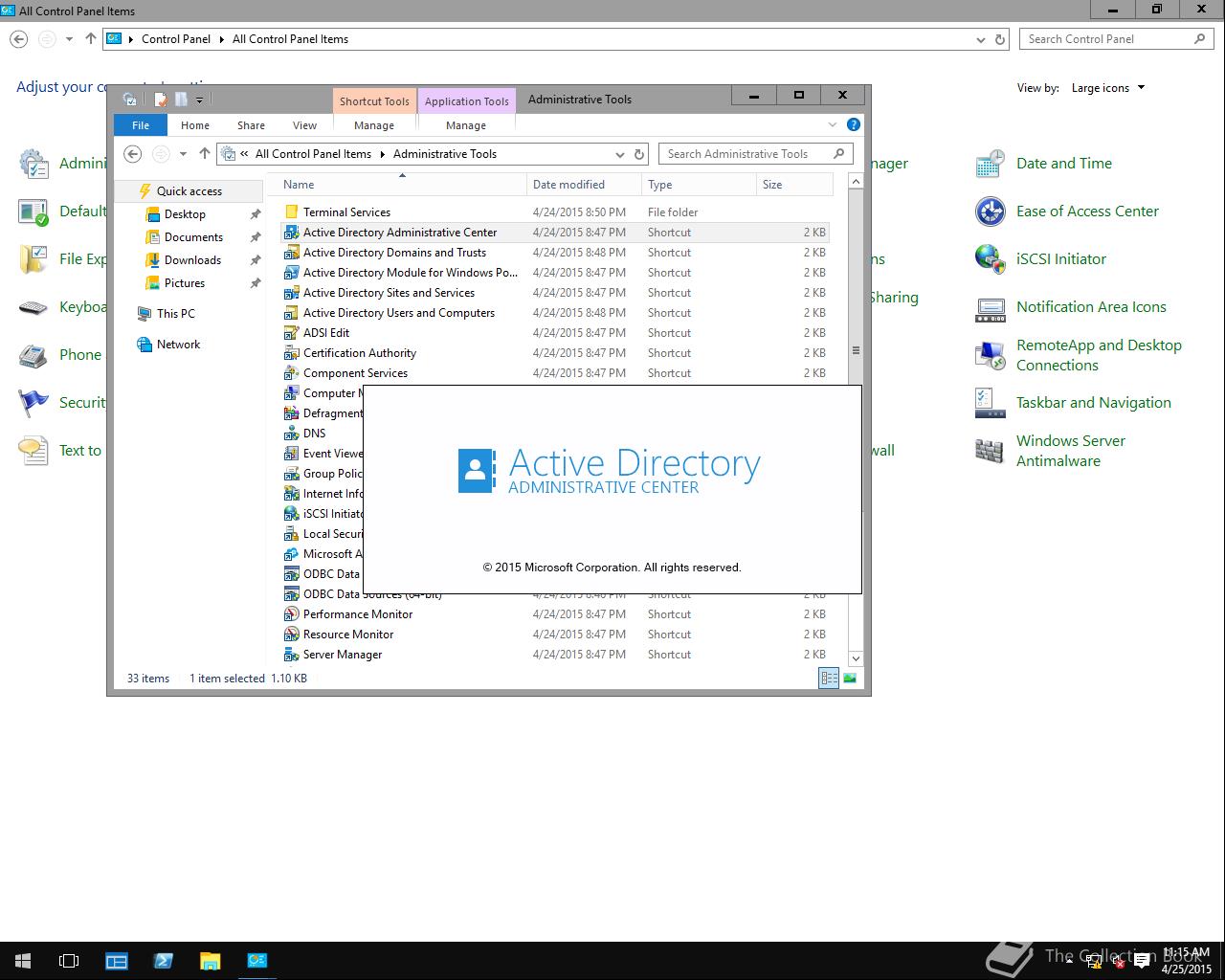The image size is (1225, 980).
Task: Open recent locations dropdown in Administrative Tools
Action: point(183,154)
